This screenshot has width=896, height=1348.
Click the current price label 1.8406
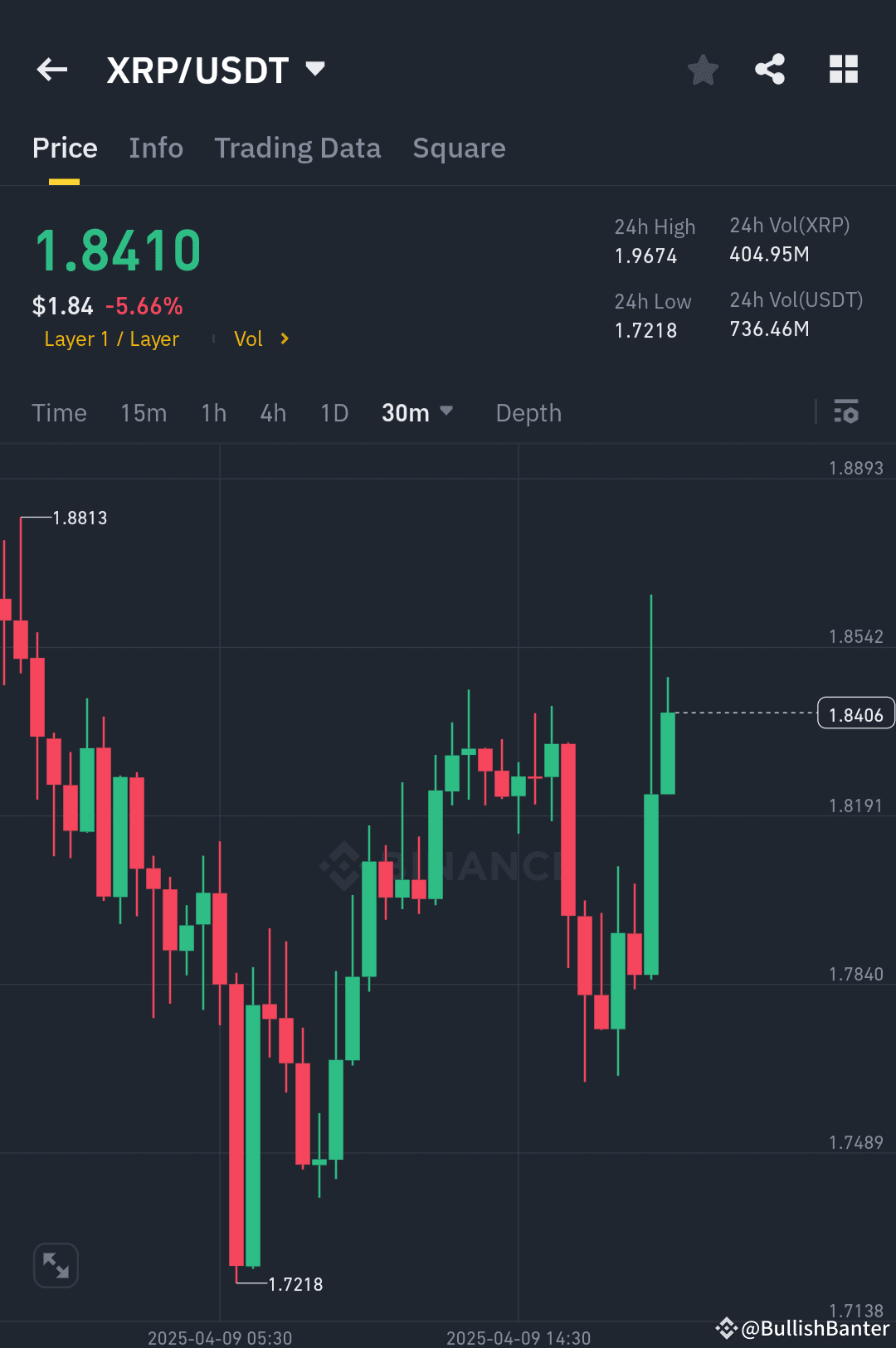click(x=856, y=713)
